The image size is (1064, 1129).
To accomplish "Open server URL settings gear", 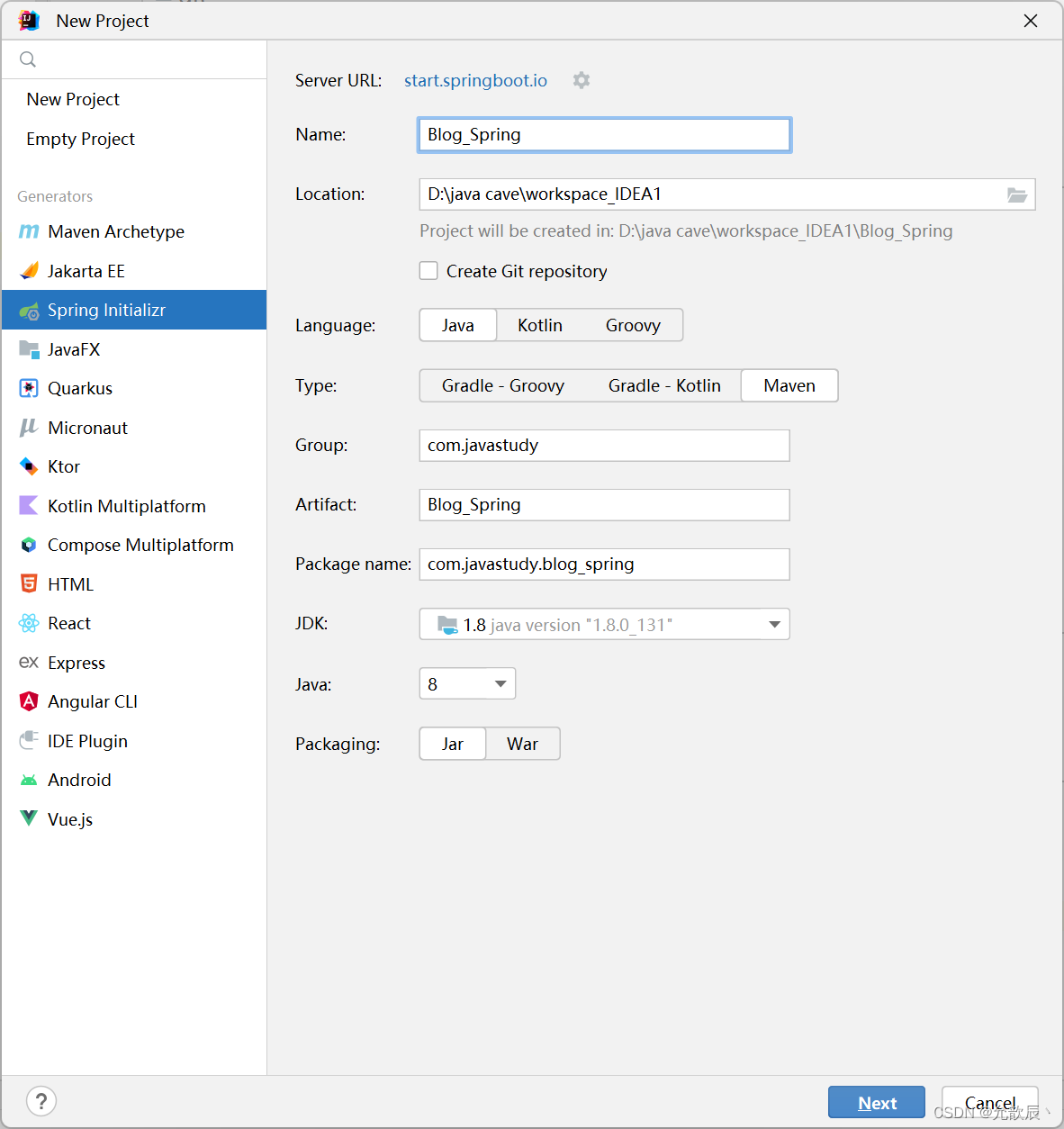I will [x=582, y=80].
